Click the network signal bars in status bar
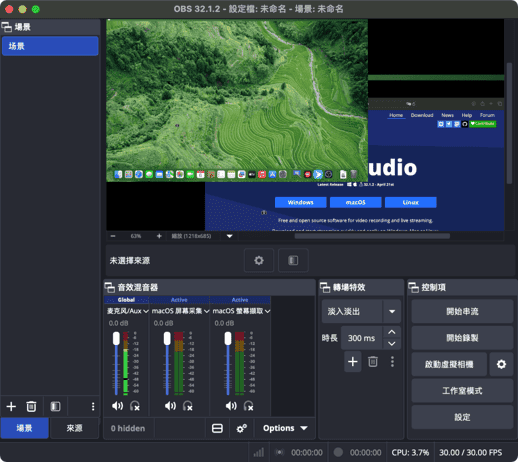The height and width of the screenshot is (462, 518). [258, 452]
